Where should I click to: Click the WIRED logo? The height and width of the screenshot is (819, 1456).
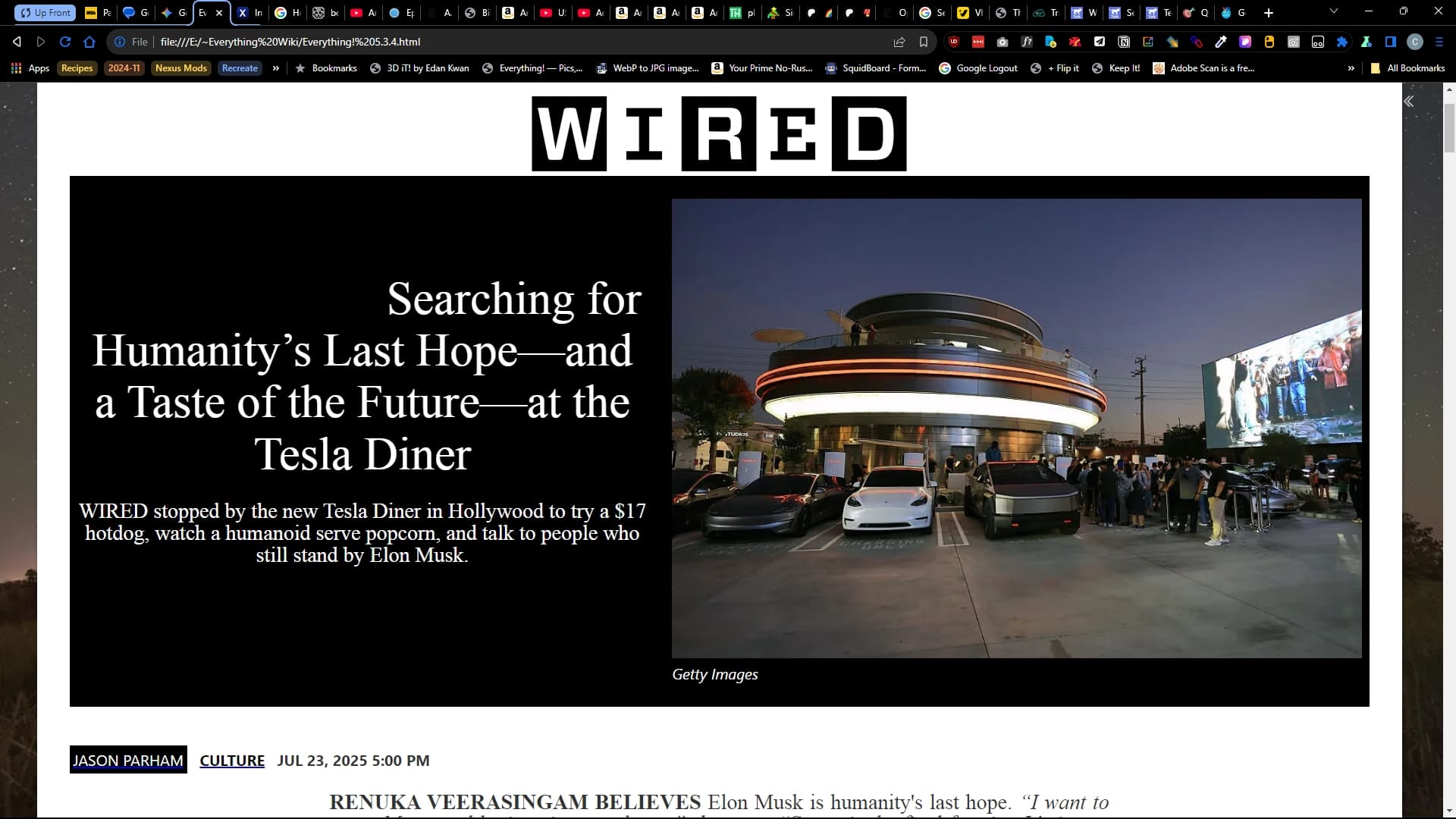coord(719,133)
